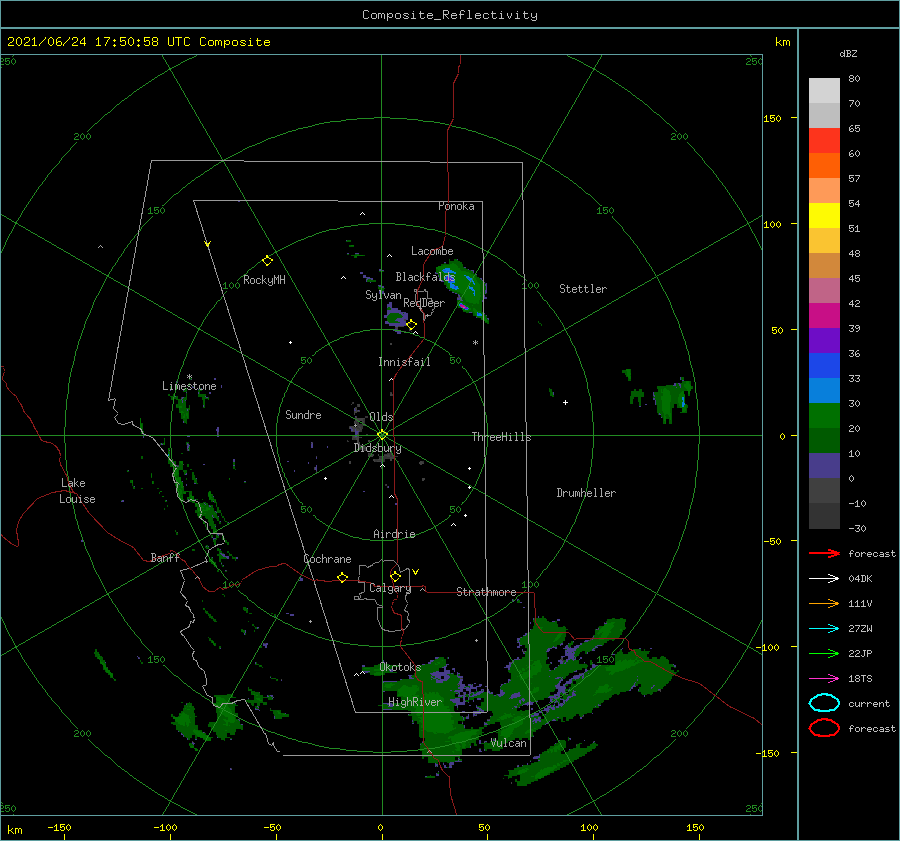This screenshot has width=900, height=841.
Task: Click the Lake Louise label
Action: click(x=77, y=491)
